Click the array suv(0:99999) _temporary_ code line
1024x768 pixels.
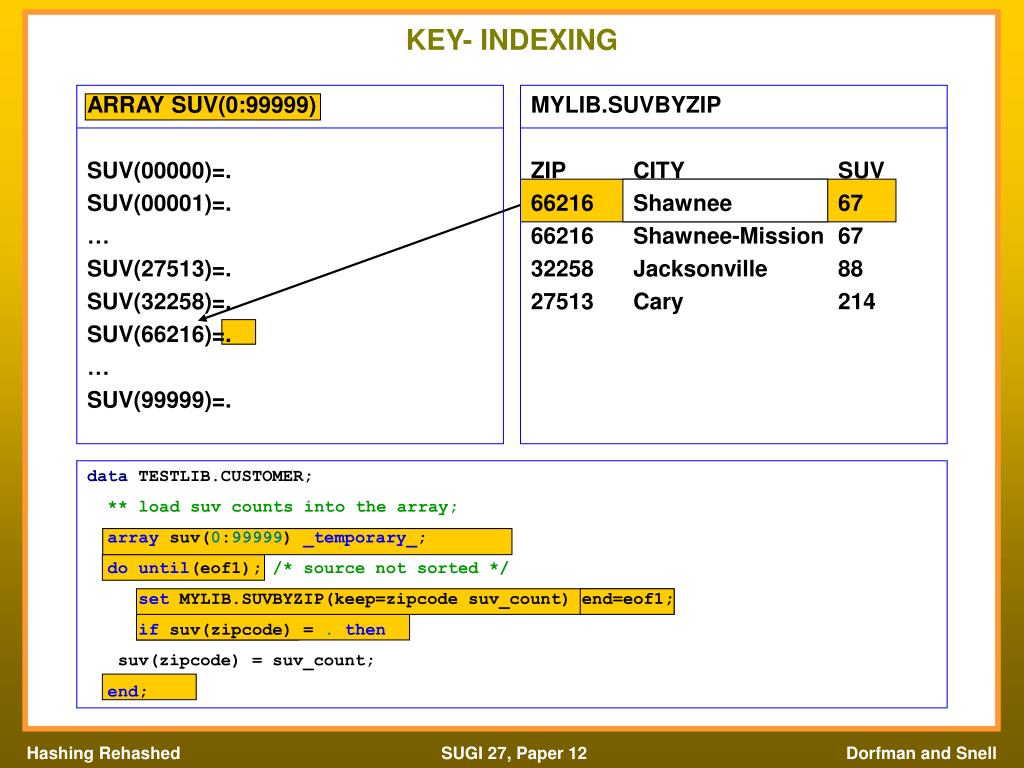307,541
